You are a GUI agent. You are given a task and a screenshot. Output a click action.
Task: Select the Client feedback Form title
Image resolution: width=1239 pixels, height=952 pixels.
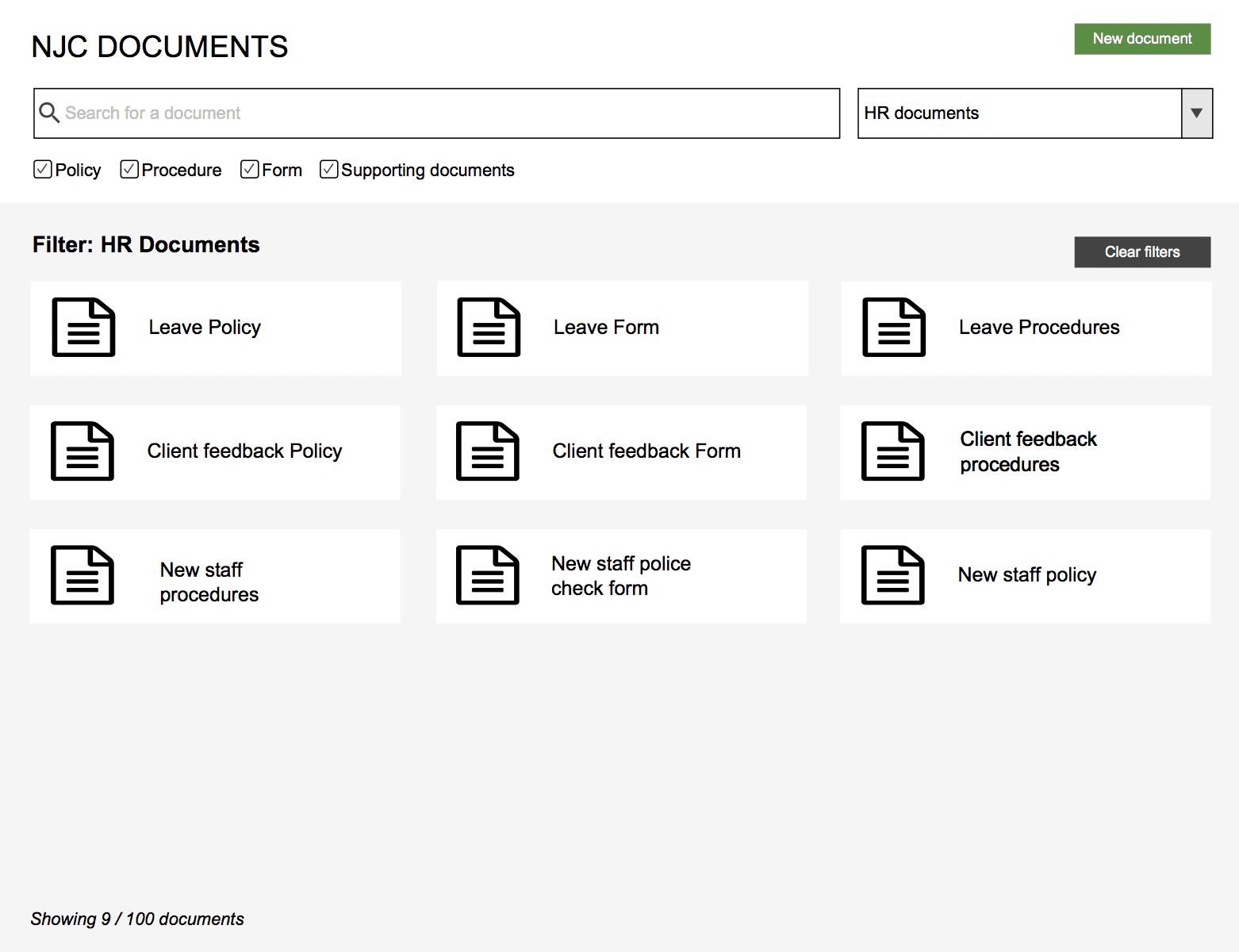point(646,451)
